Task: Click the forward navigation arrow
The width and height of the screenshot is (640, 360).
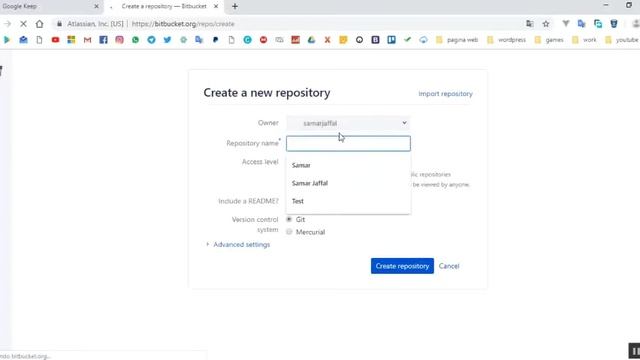Action: [x=7, y=24]
